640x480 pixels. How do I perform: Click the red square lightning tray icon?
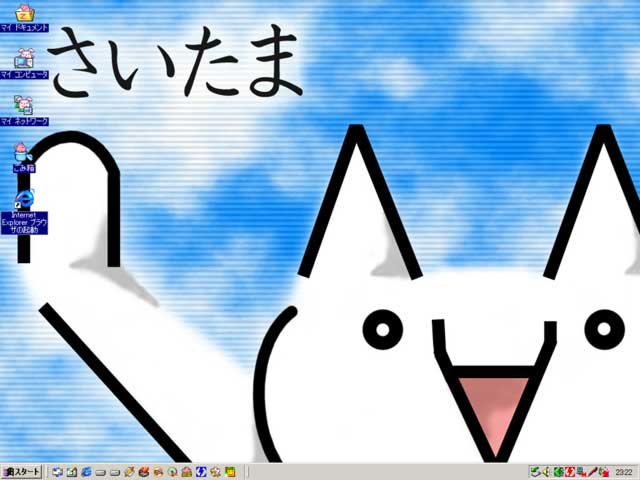point(569,471)
